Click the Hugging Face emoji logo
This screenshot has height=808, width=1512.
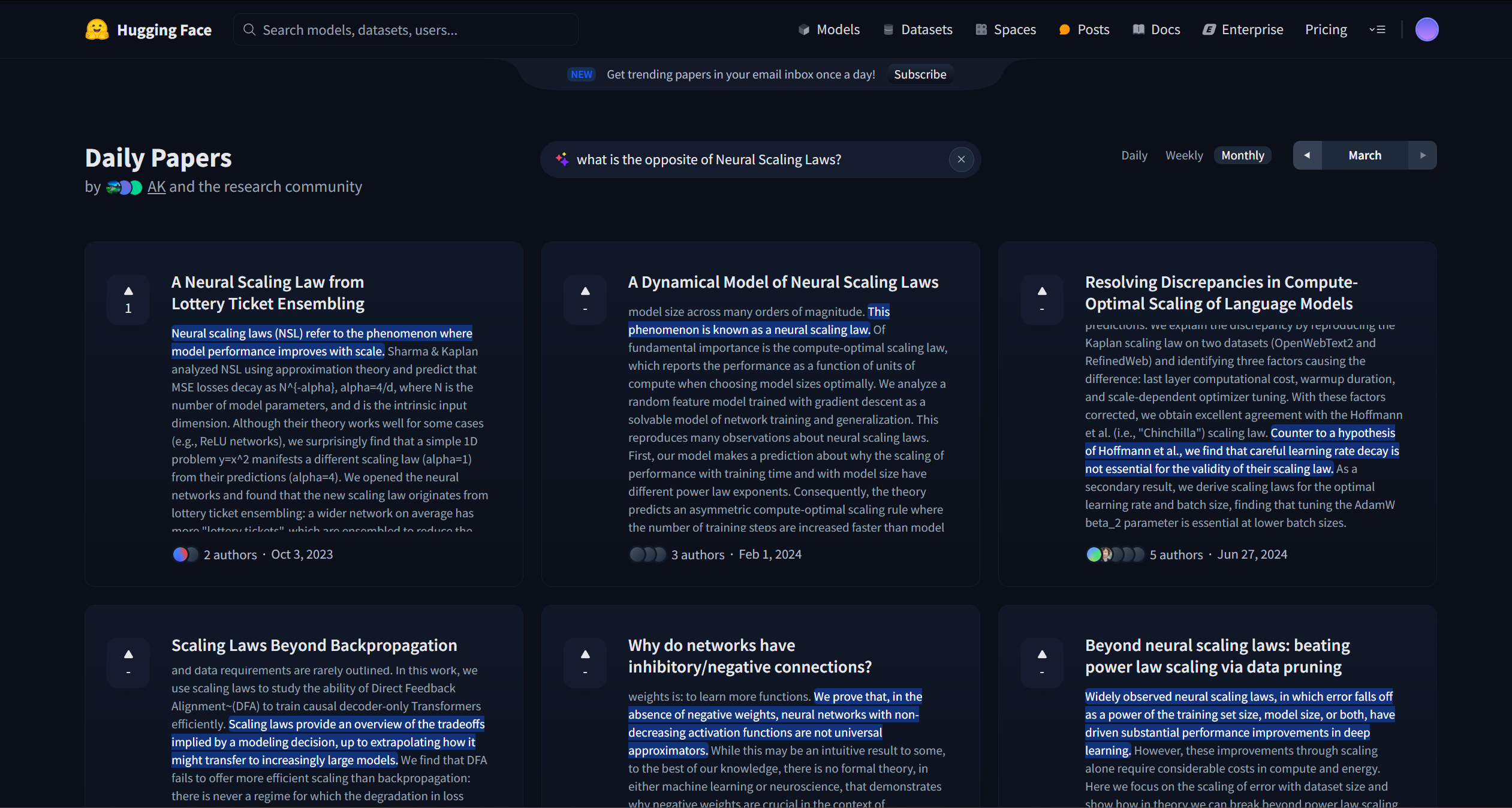(97, 29)
